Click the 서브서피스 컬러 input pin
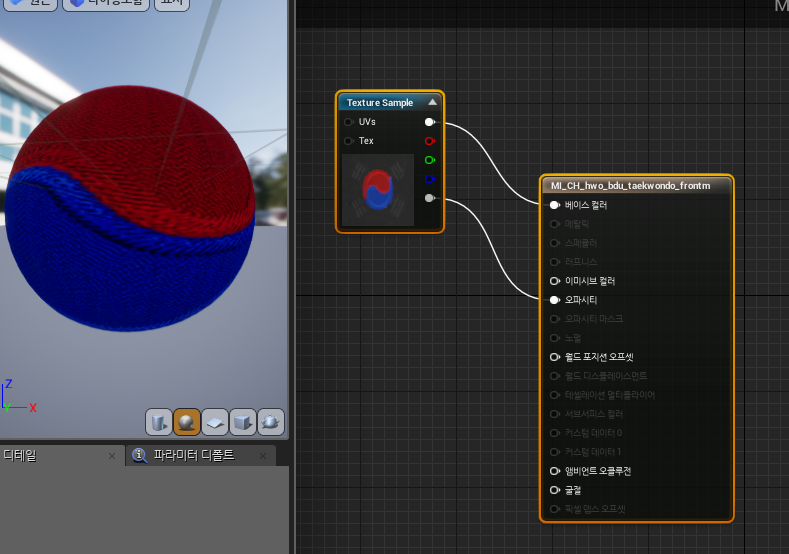The image size is (789, 554). [555, 414]
